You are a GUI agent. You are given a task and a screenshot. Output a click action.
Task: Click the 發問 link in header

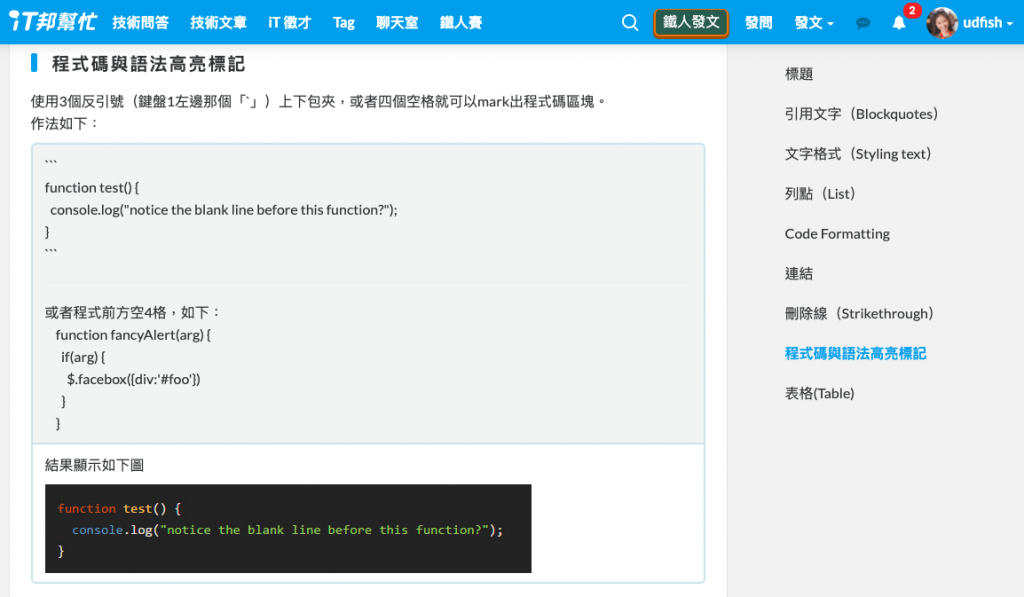(x=758, y=23)
